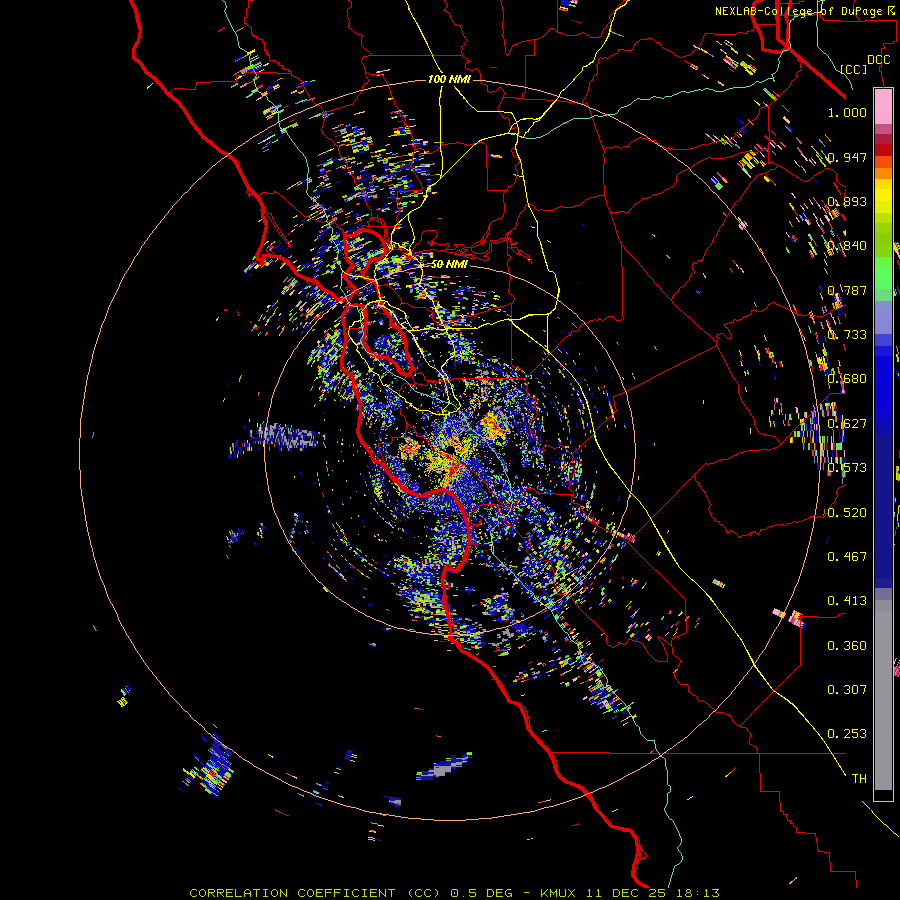
Task: Click the 18:13 timestamp in caption
Action: [697, 893]
